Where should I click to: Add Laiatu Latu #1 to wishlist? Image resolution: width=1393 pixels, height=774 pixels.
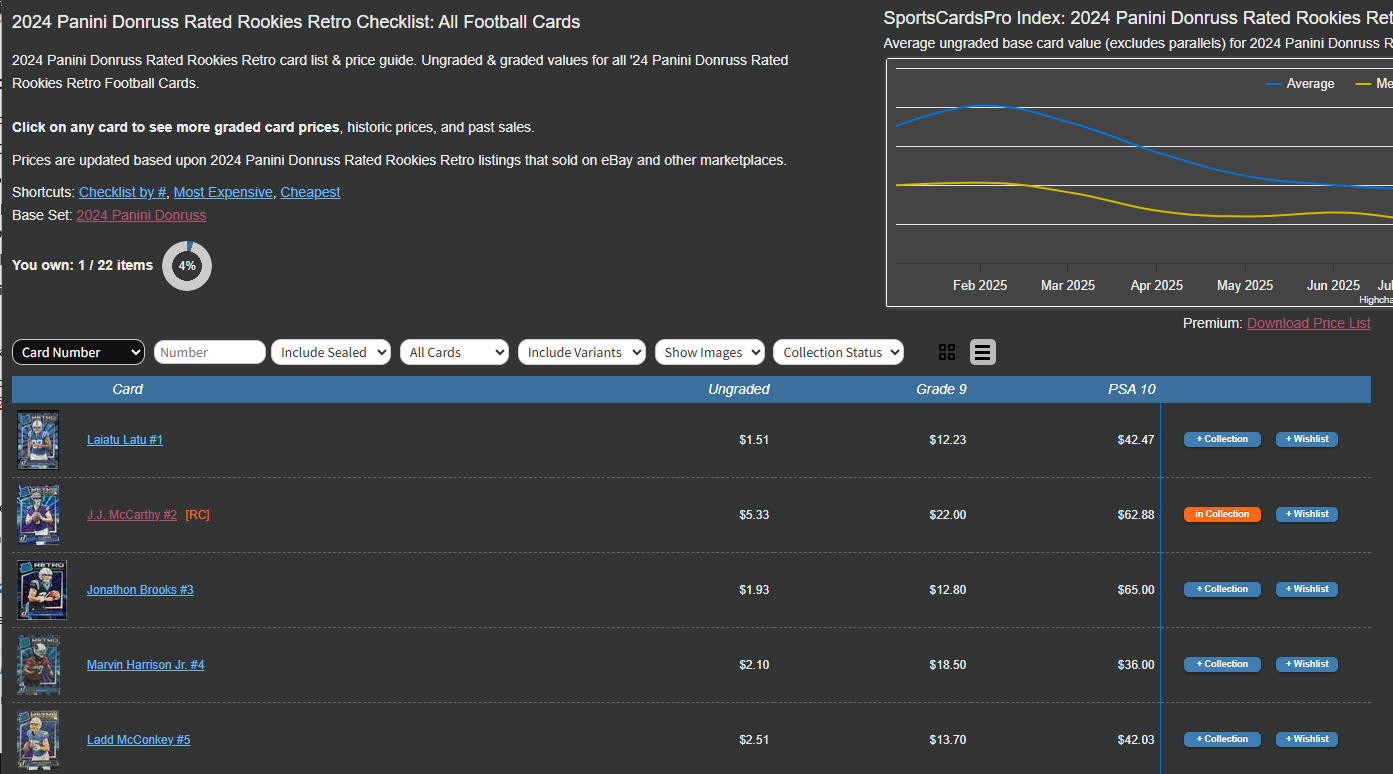1307,439
